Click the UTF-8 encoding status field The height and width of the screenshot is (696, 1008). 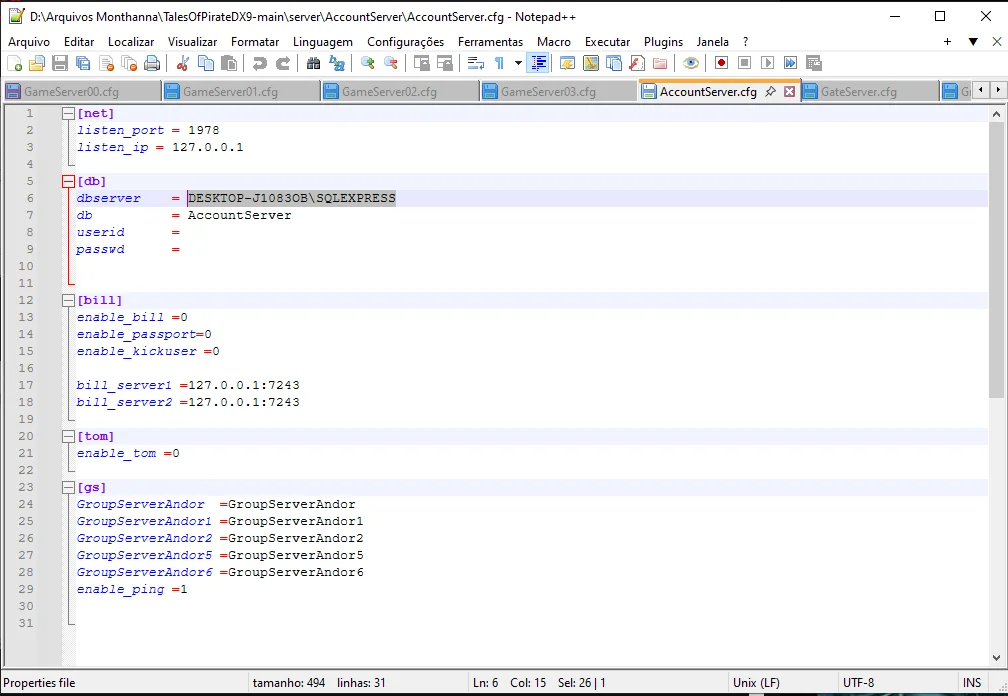(858, 683)
